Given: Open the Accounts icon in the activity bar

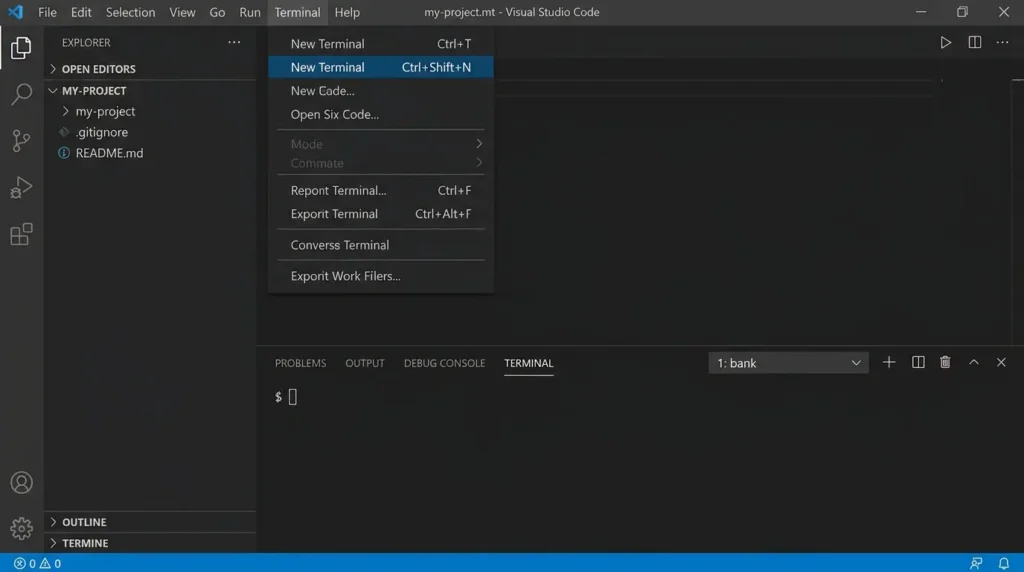Looking at the screenshot, I should 22,483.
